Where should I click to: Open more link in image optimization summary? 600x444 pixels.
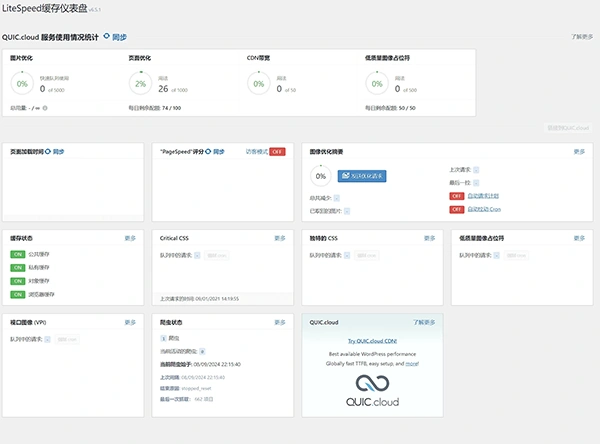(579, 152)
